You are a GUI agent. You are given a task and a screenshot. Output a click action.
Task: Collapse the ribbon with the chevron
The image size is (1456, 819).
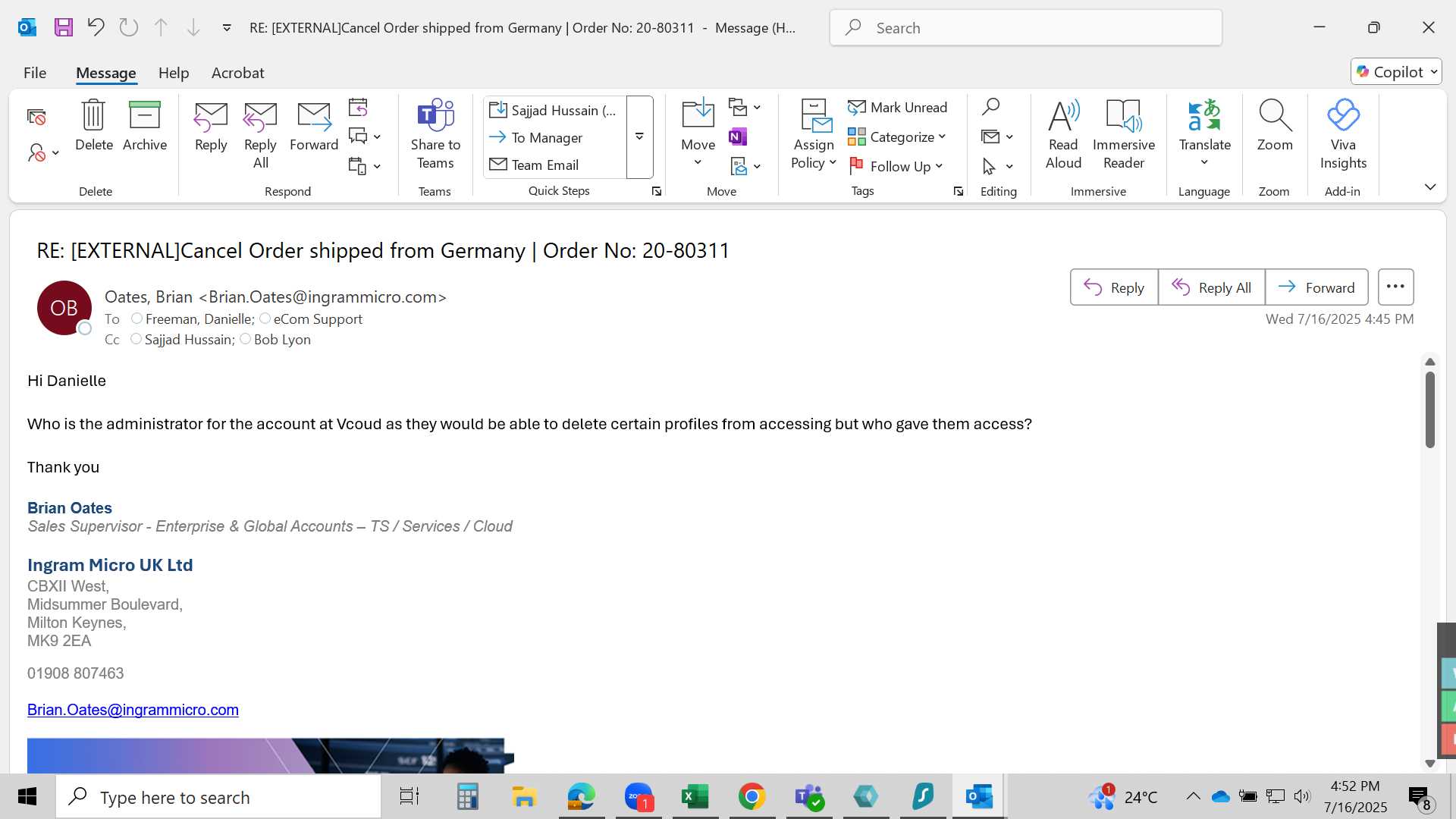point(1430,187)
